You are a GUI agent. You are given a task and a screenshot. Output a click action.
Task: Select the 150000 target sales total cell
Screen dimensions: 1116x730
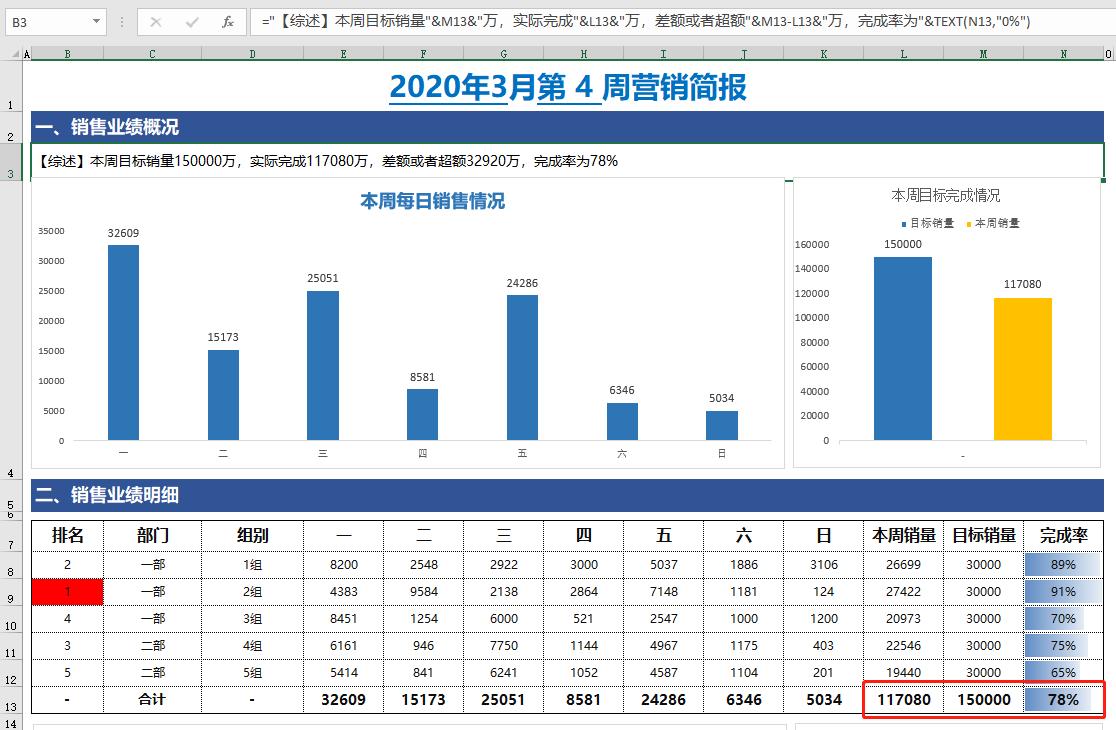pos(983,699)
